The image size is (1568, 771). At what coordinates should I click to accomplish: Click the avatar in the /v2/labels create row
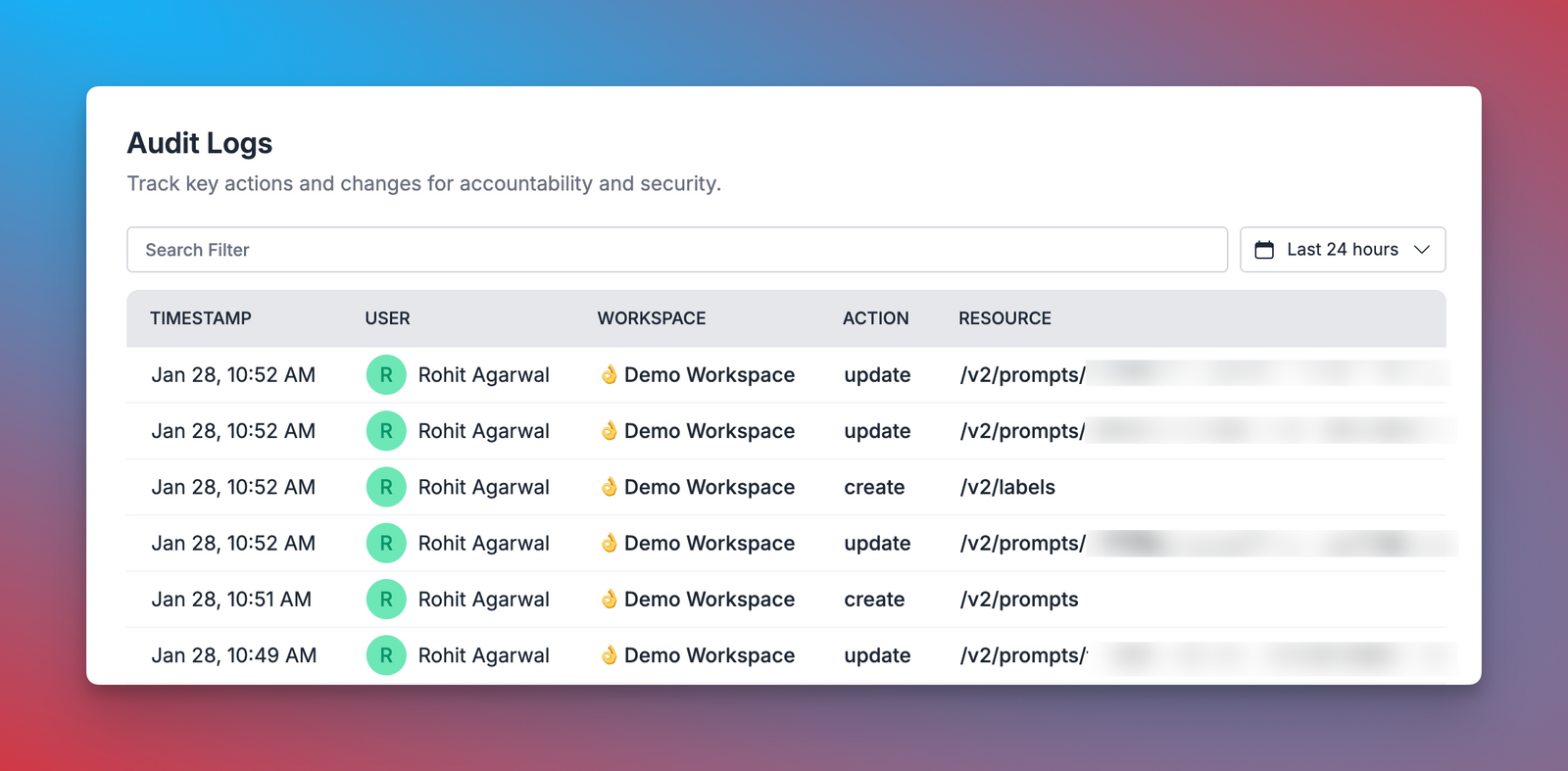386,487
